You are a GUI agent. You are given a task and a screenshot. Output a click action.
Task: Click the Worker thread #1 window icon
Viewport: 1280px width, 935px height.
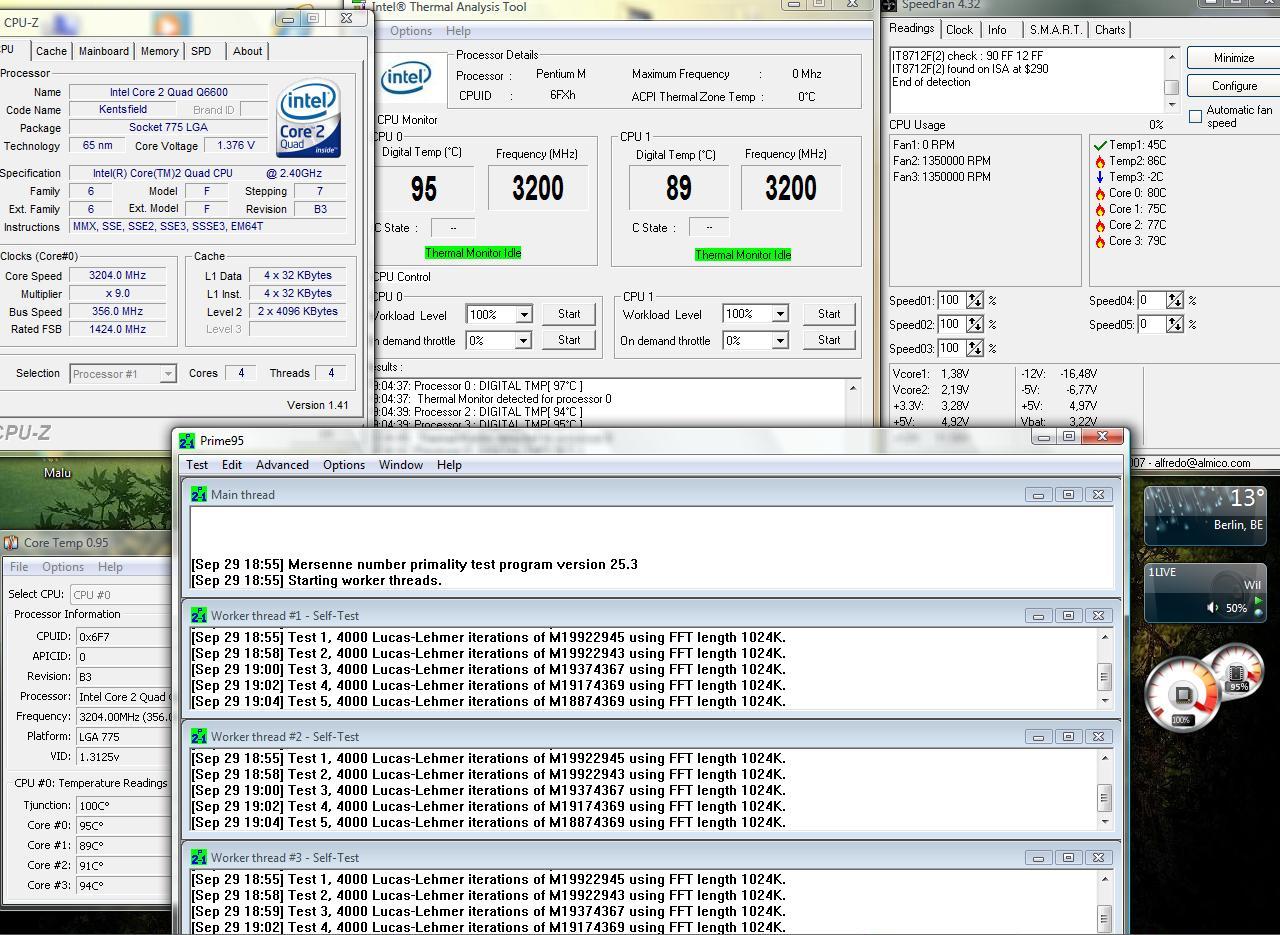pos(199,615)
